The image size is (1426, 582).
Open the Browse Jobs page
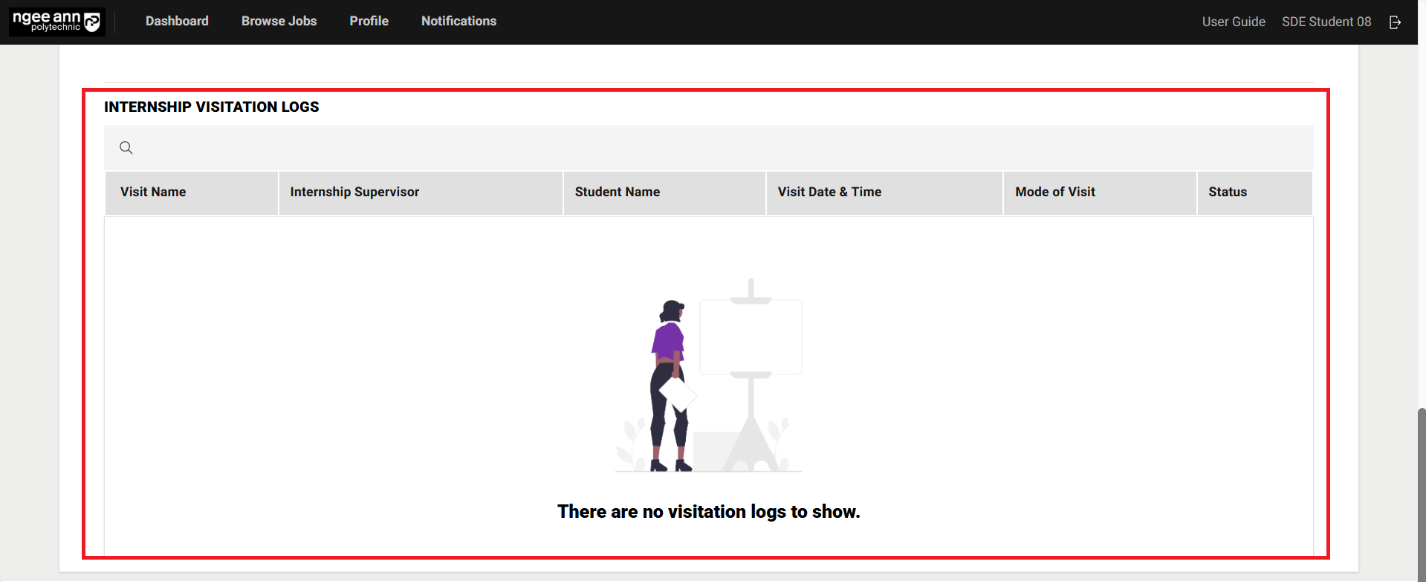[278, 20]
